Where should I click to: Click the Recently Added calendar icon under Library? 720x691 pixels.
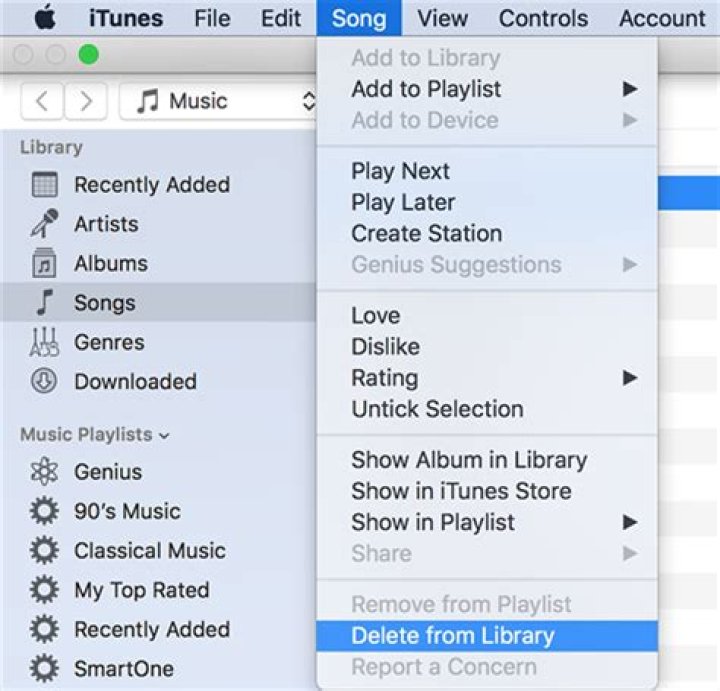[x=45, y=185]
